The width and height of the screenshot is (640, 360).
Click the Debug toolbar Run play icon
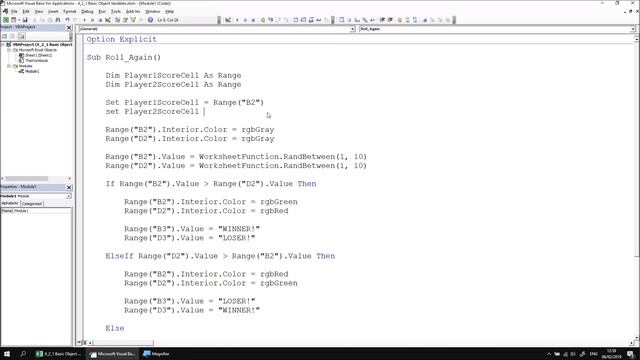tap(237, 20)
